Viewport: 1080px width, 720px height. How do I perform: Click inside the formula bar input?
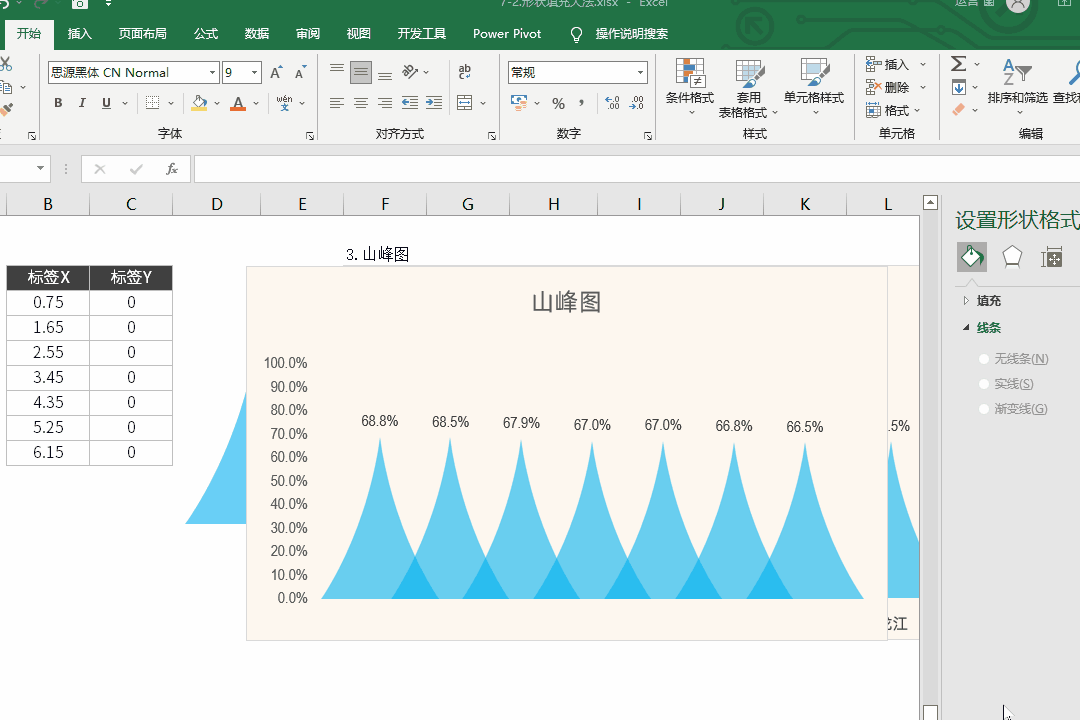click(x=560, y=169)
